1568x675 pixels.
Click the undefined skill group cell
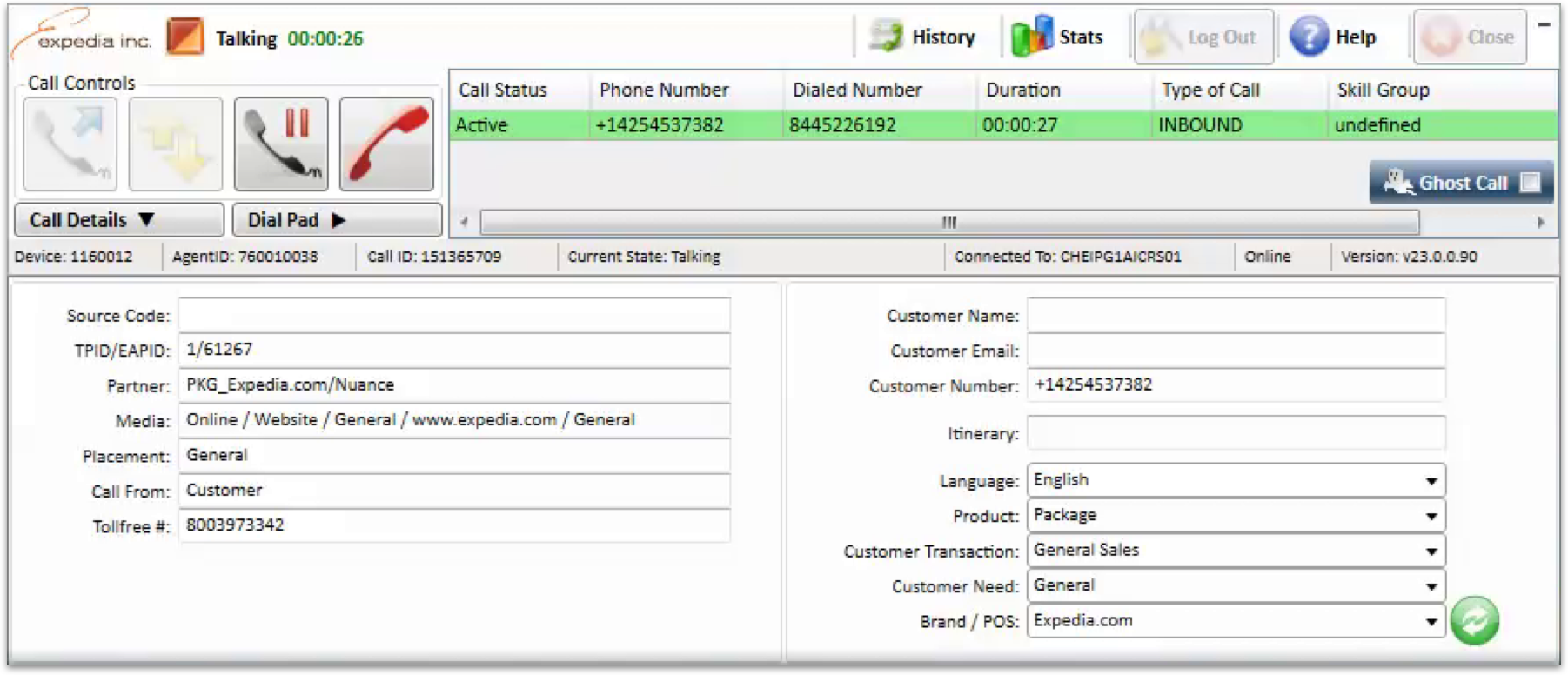(x=1377, y=125)
